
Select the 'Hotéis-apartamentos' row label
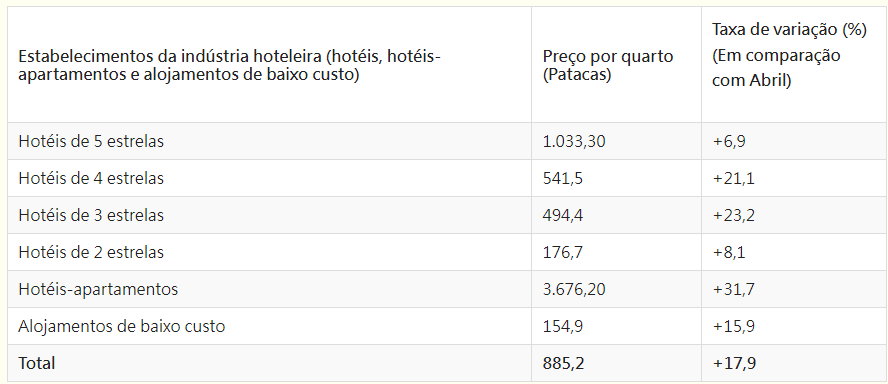(x=98, y=289)
